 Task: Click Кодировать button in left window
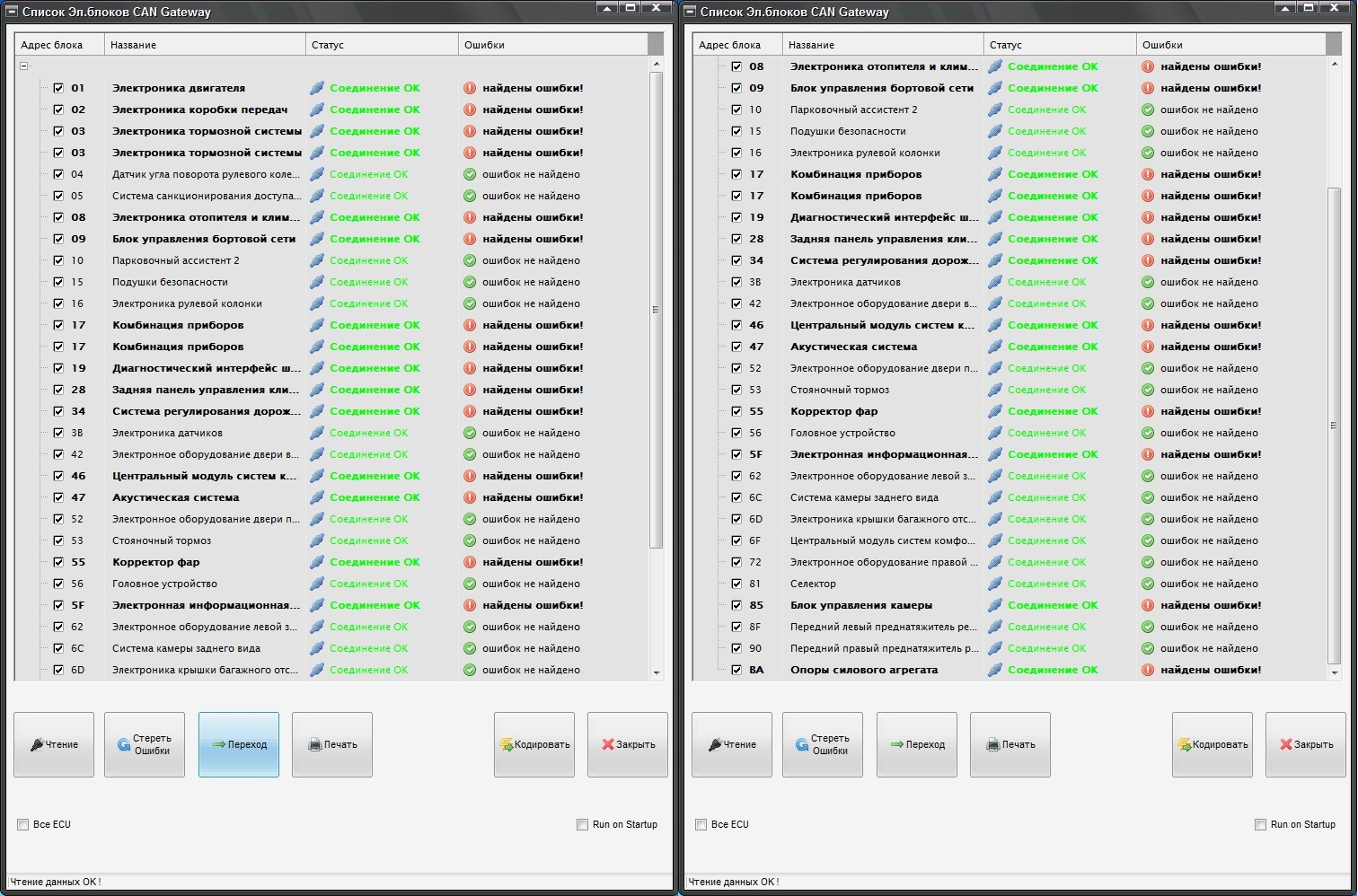pyautogui.click(x=534, y=744)
